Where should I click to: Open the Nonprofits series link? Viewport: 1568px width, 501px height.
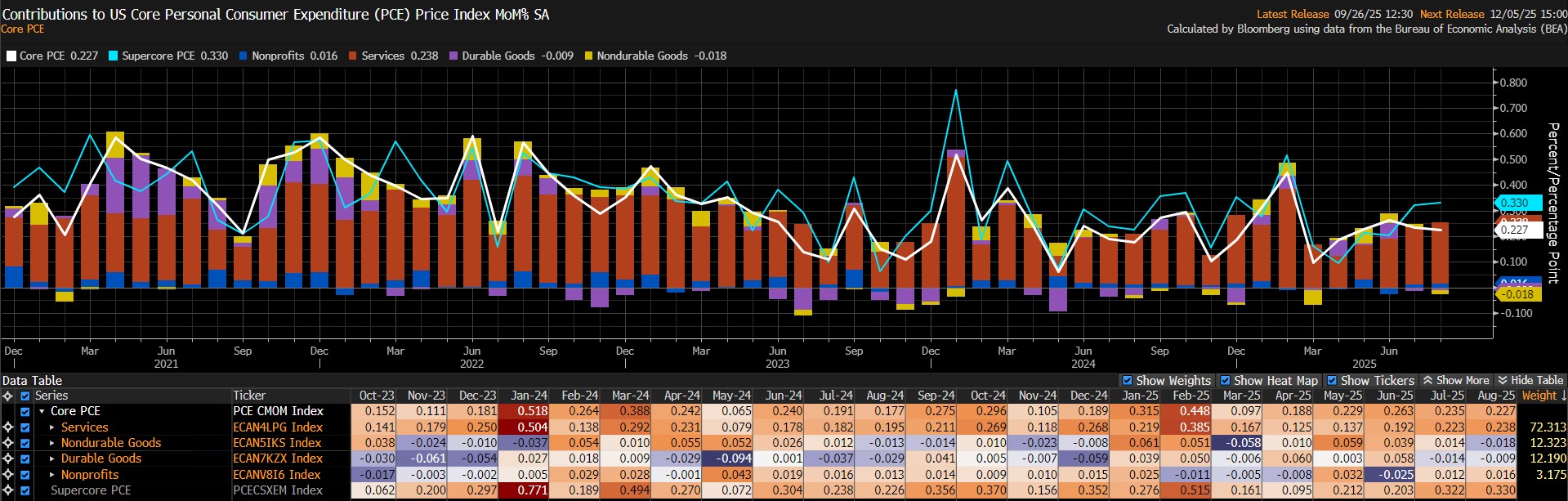pos(89,475)
